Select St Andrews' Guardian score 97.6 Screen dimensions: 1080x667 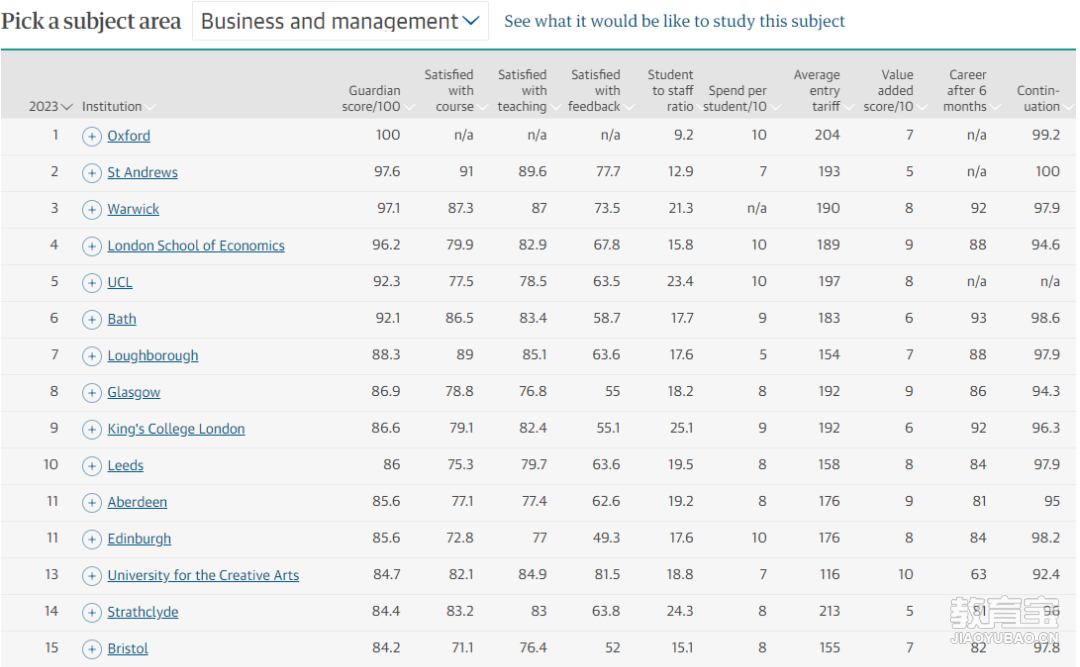click(387, 172)
